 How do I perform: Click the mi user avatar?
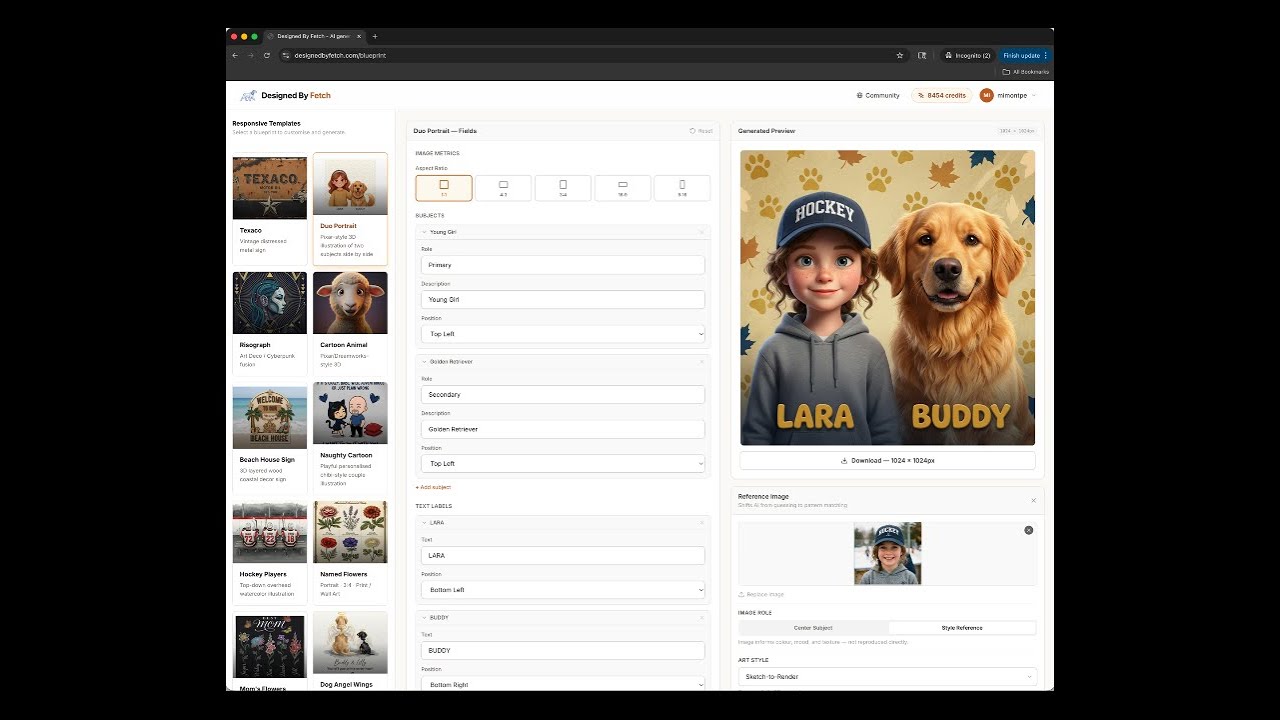[987, 95]
